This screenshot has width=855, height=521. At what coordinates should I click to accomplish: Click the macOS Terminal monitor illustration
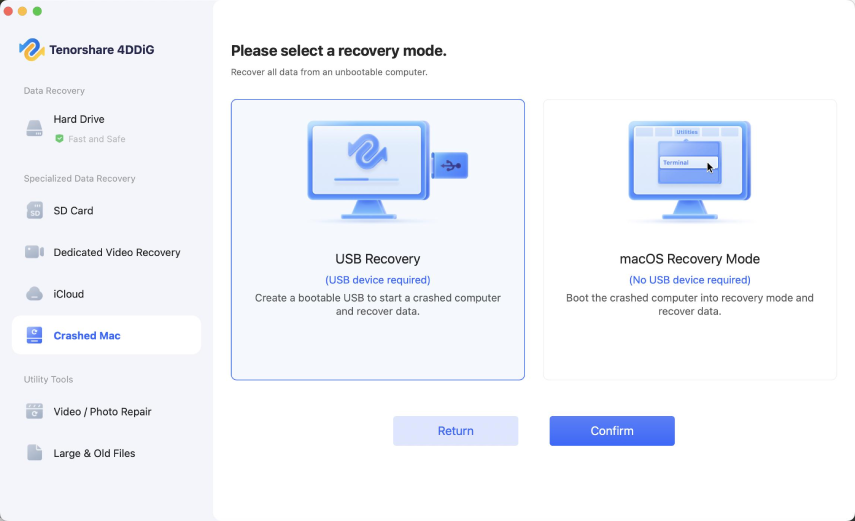(689, 168)
